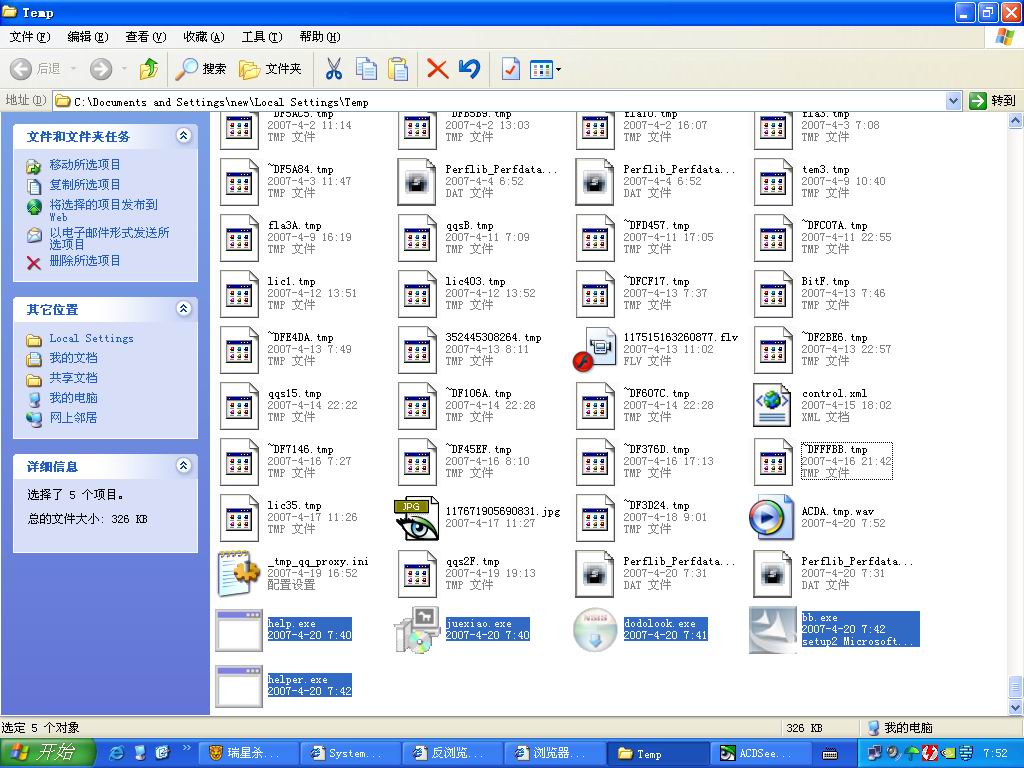1024x768 pixels.
Task: Select the ~DFFFBB.tmp file icon
Action: (773, 462)
